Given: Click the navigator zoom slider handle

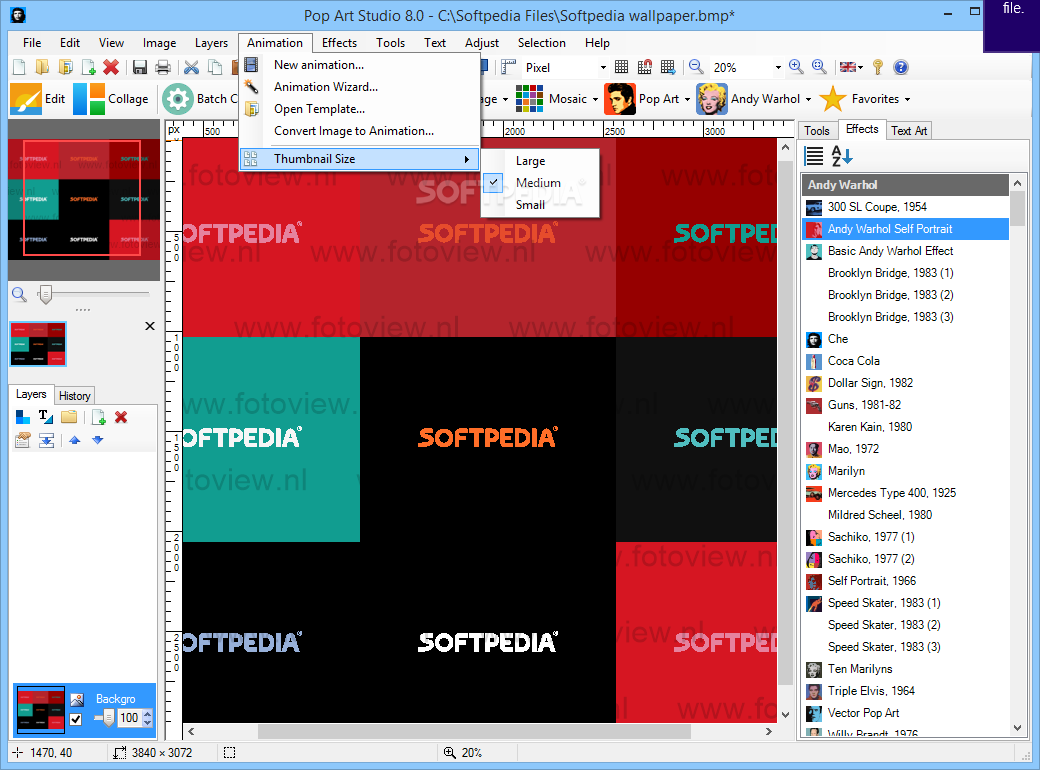Looking at the screenshot, I should pos(46,294).
